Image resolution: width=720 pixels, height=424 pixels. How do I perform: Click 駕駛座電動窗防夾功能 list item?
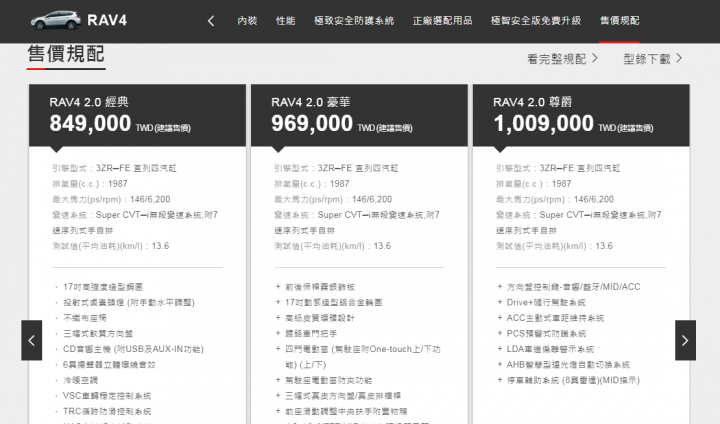pos(329,380)
